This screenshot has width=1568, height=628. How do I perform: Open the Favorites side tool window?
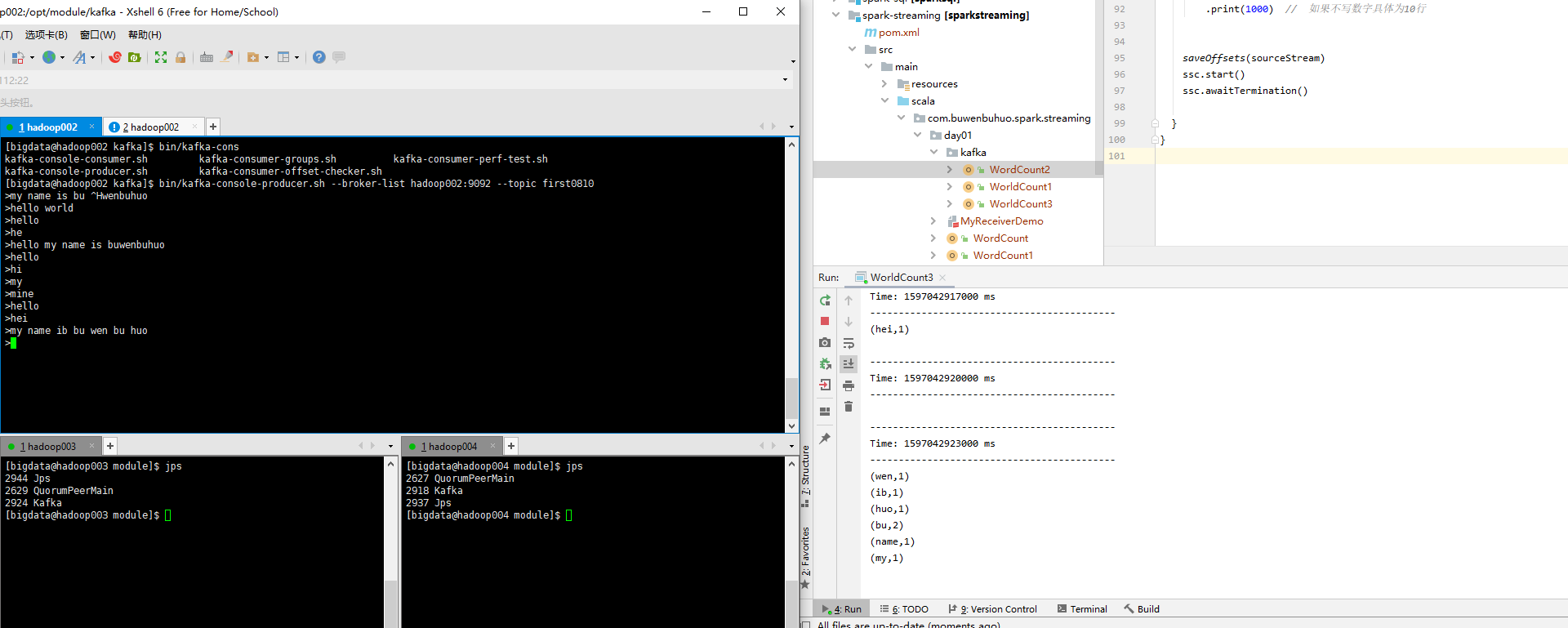805,558
